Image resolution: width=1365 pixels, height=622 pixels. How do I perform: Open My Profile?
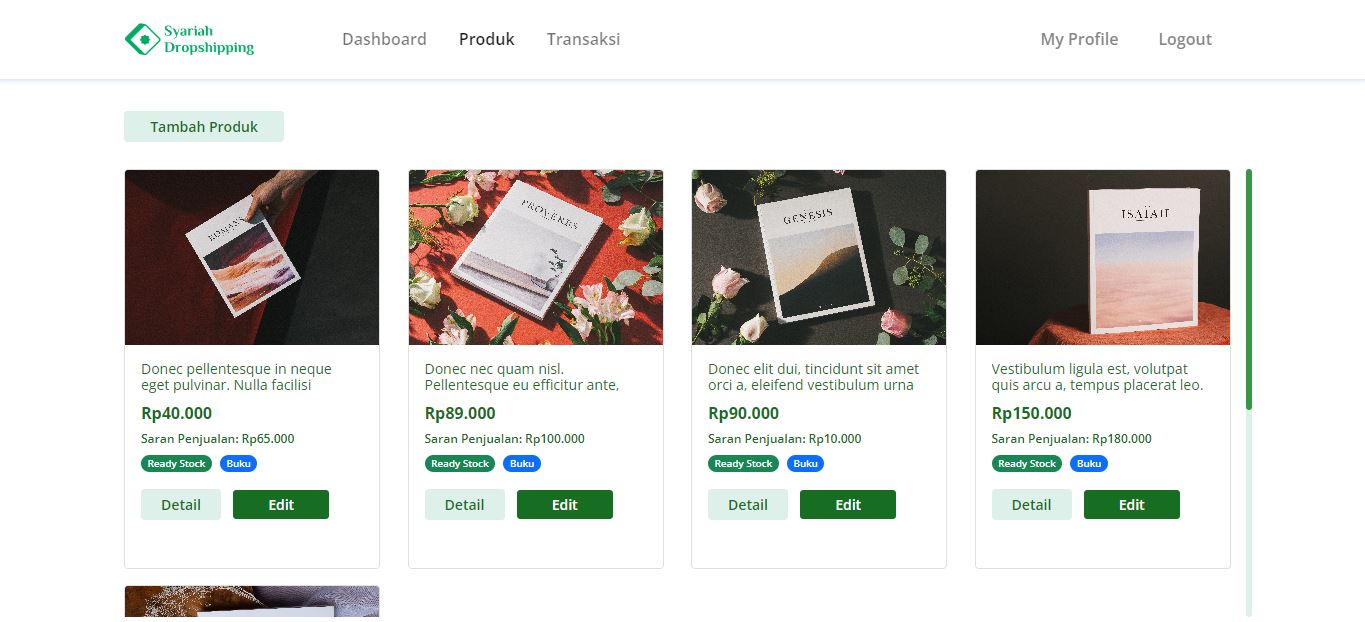click(x=1079, y=38)
